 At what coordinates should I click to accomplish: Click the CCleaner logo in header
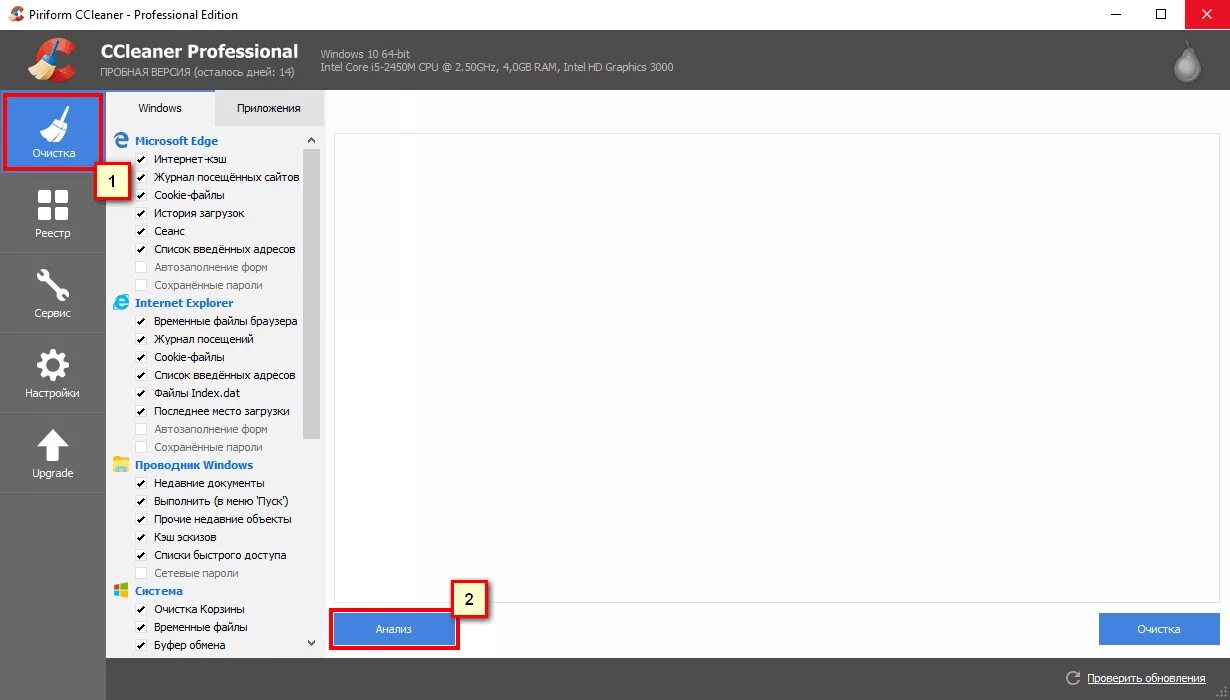51,59
